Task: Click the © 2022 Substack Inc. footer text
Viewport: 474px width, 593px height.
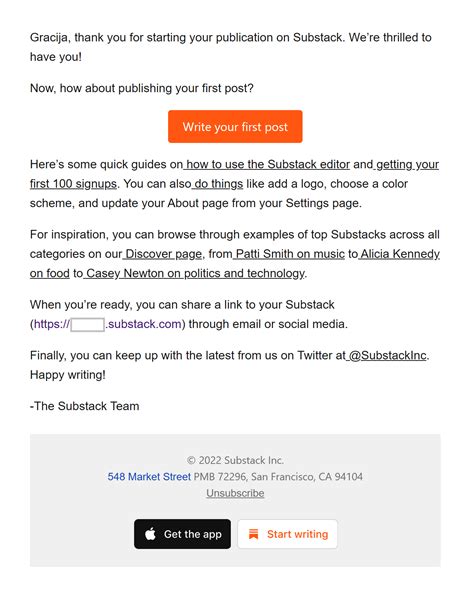Action: (235, 460)
